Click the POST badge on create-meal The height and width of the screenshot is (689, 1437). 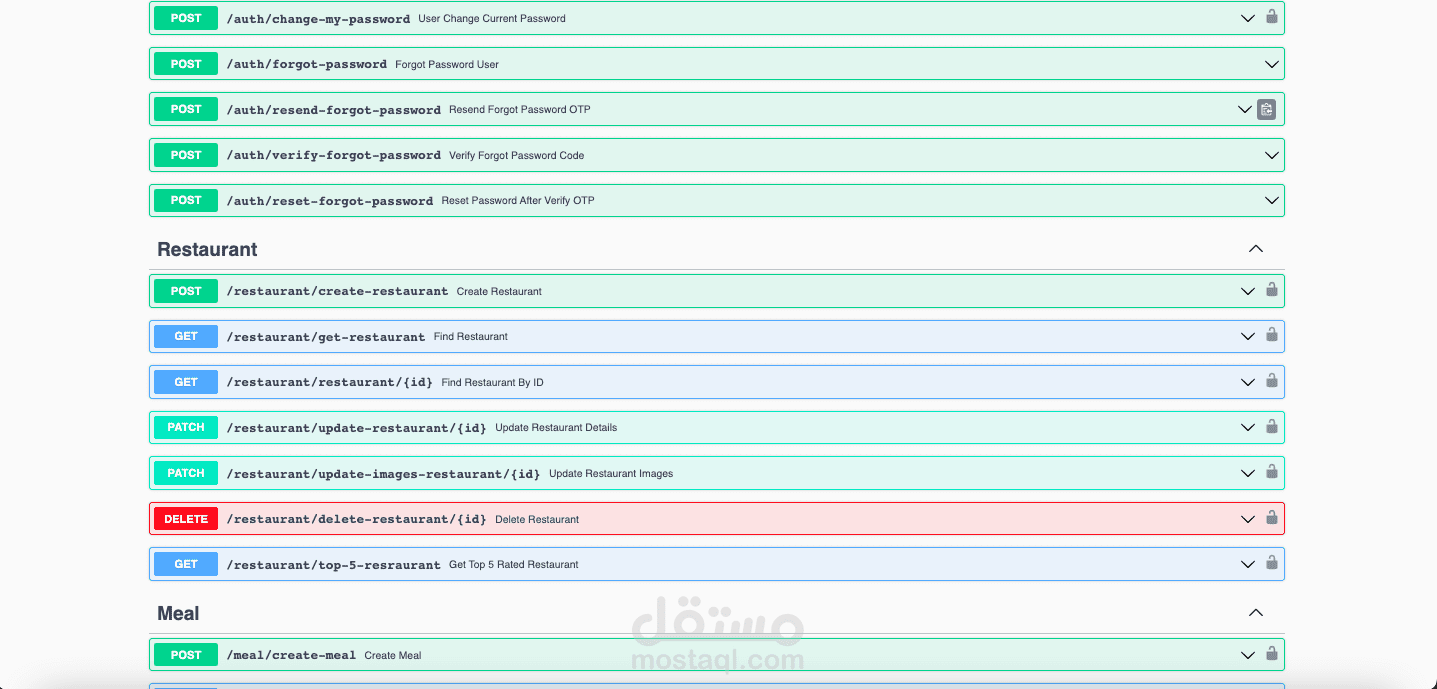tap(185, 654)
